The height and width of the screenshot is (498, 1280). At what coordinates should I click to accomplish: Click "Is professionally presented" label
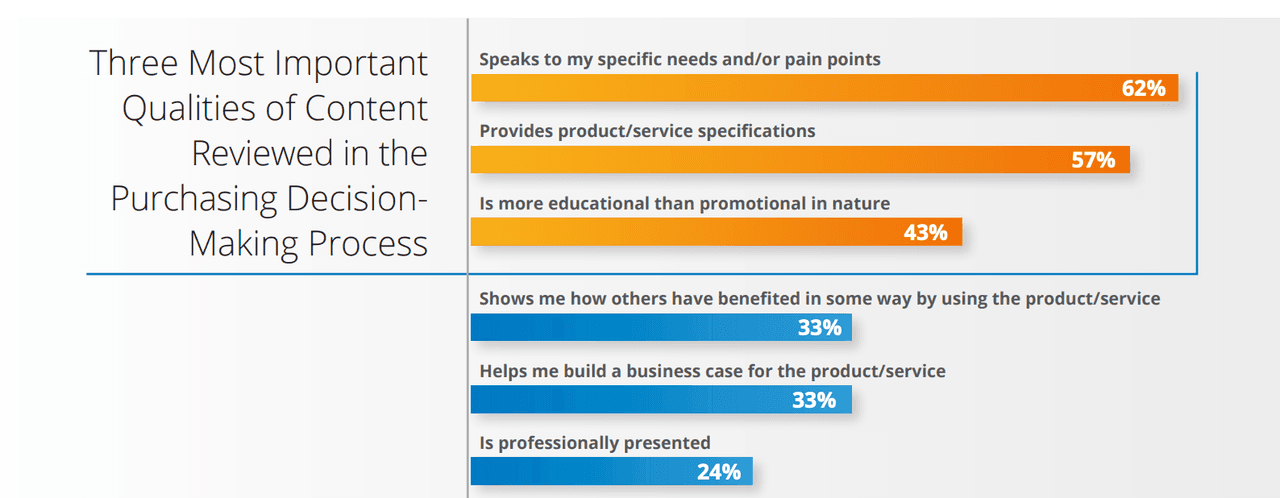pos(595,442)
